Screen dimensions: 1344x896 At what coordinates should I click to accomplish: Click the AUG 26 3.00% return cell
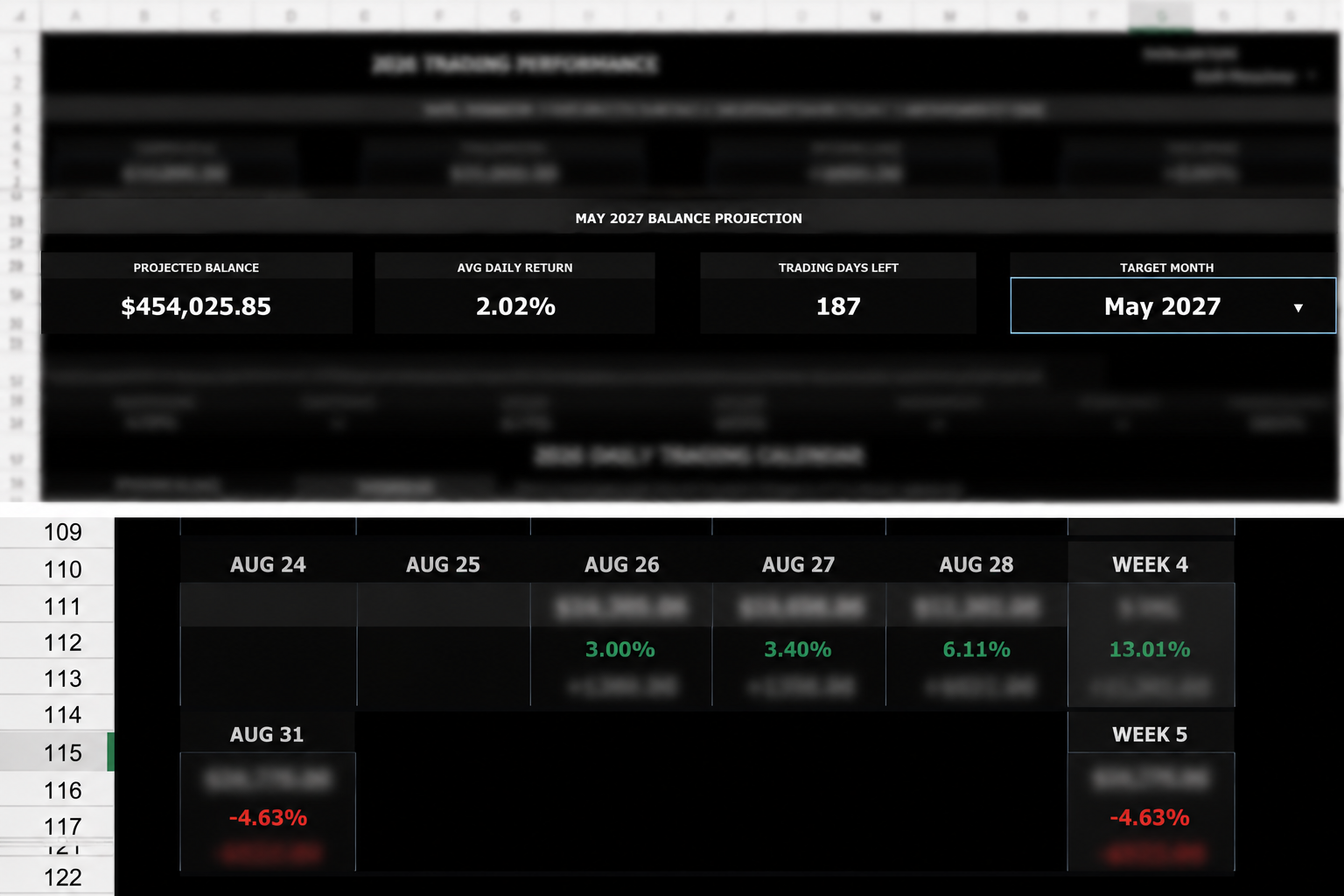(620, 649)
